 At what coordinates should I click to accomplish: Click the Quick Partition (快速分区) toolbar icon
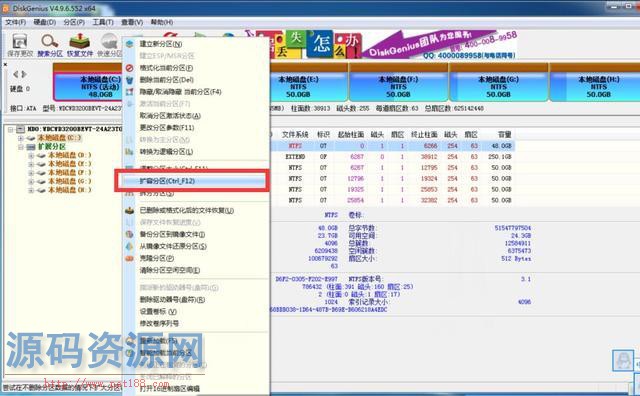click(x=109, y=44)
